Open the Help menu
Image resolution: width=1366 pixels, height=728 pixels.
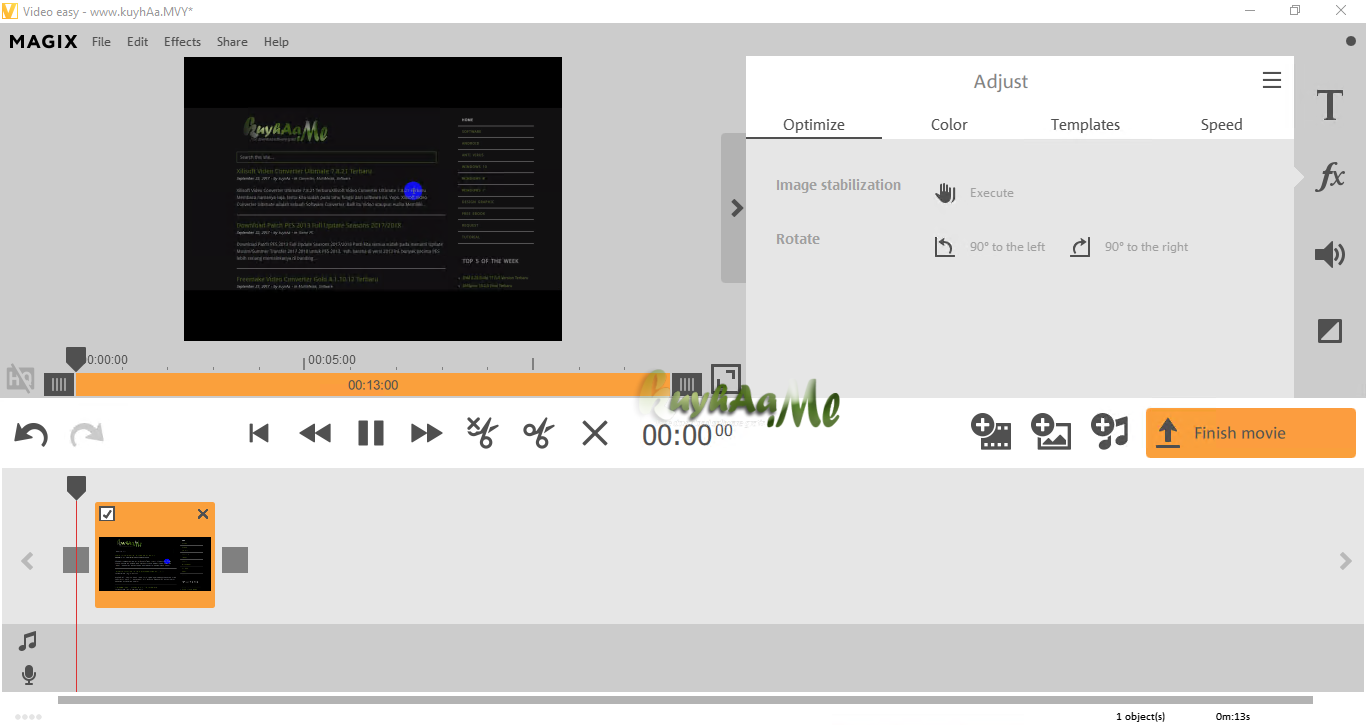click(276, 42)
